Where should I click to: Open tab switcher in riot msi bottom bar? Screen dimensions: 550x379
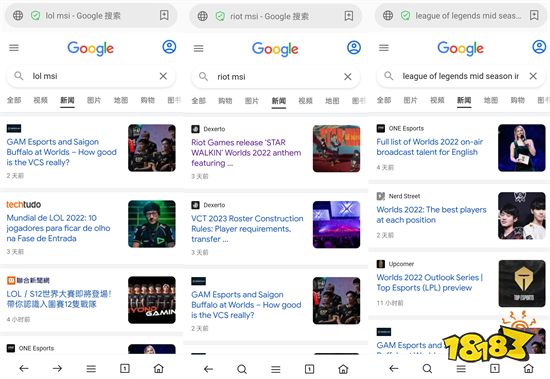(309, 369)
